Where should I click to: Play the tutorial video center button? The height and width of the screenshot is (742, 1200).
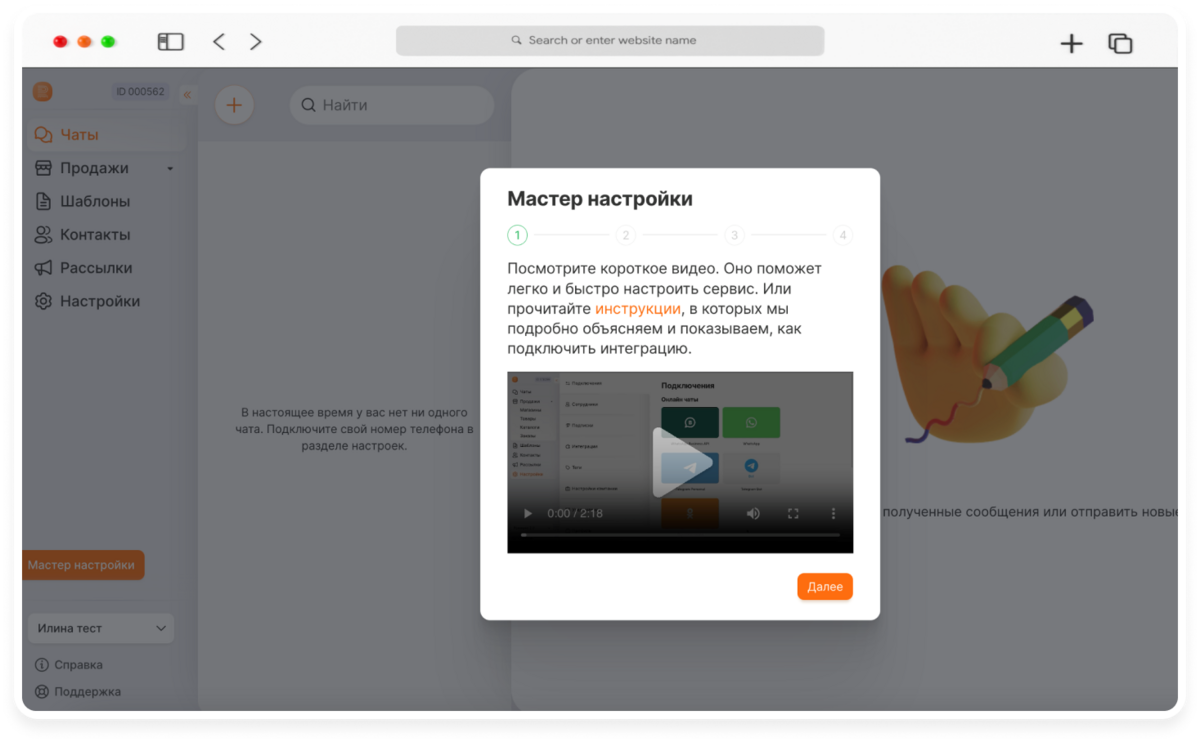[680, 462]
